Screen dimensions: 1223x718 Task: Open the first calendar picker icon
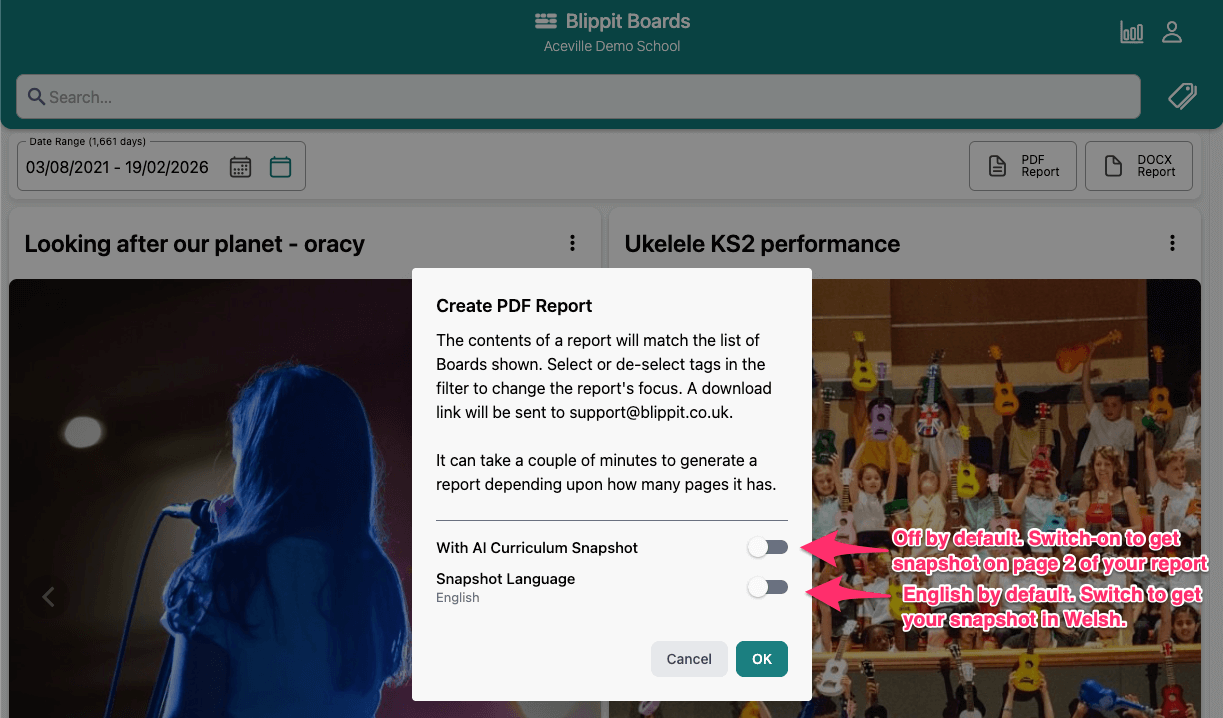click(240, 167)
